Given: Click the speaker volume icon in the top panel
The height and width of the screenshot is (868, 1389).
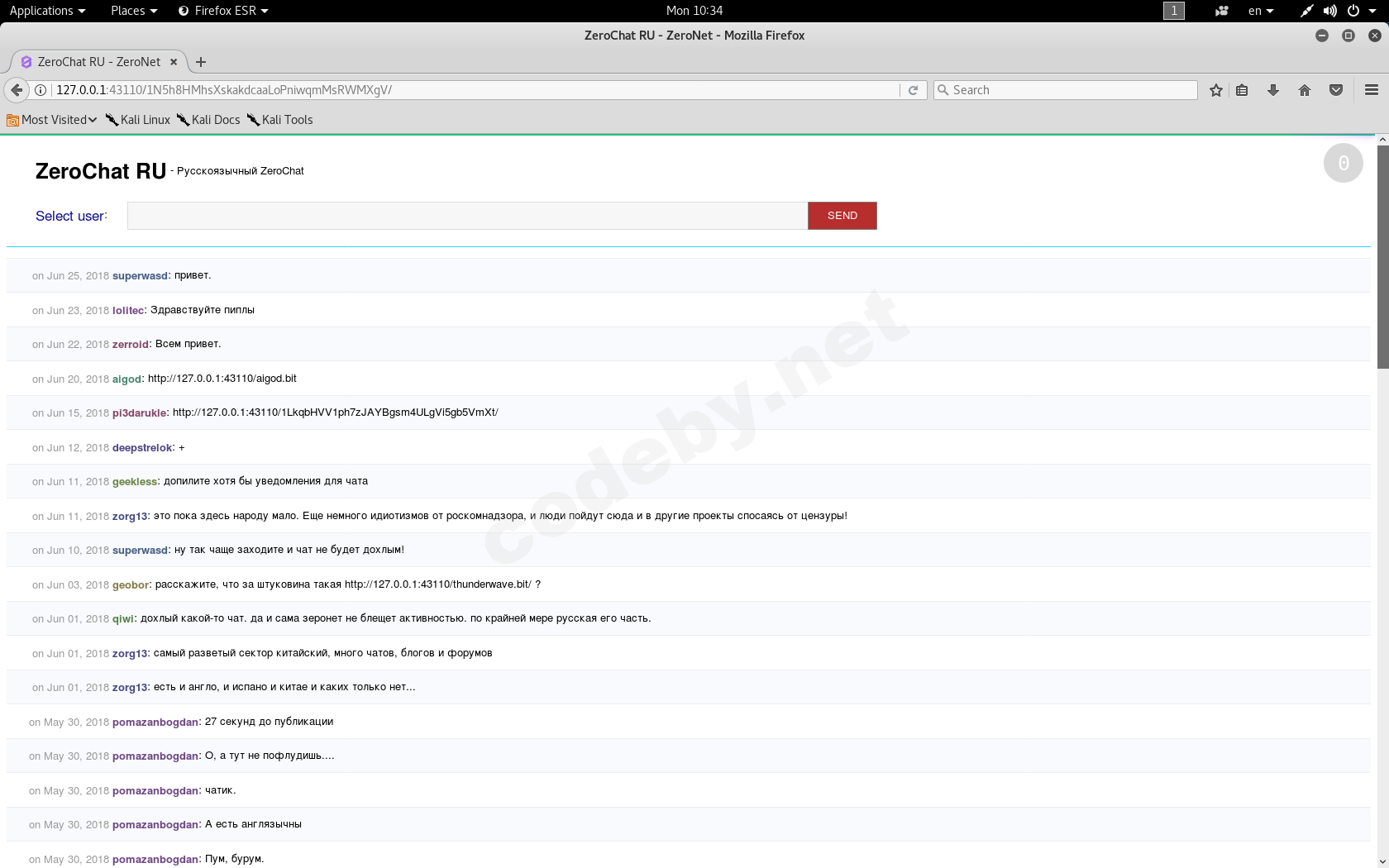Looking at the screenshot, I should 1330,11.
